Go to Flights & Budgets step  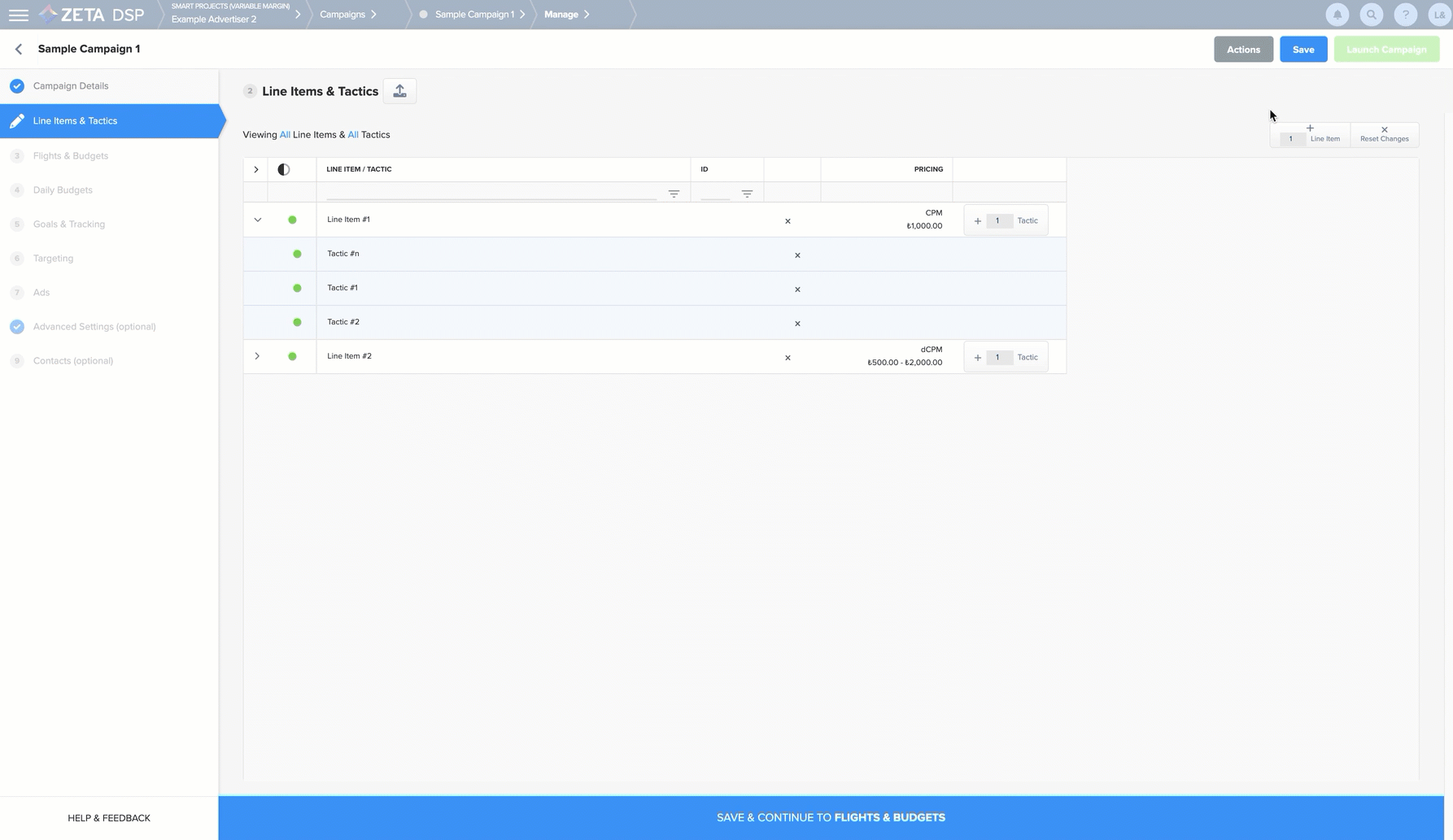pos(70,155)
